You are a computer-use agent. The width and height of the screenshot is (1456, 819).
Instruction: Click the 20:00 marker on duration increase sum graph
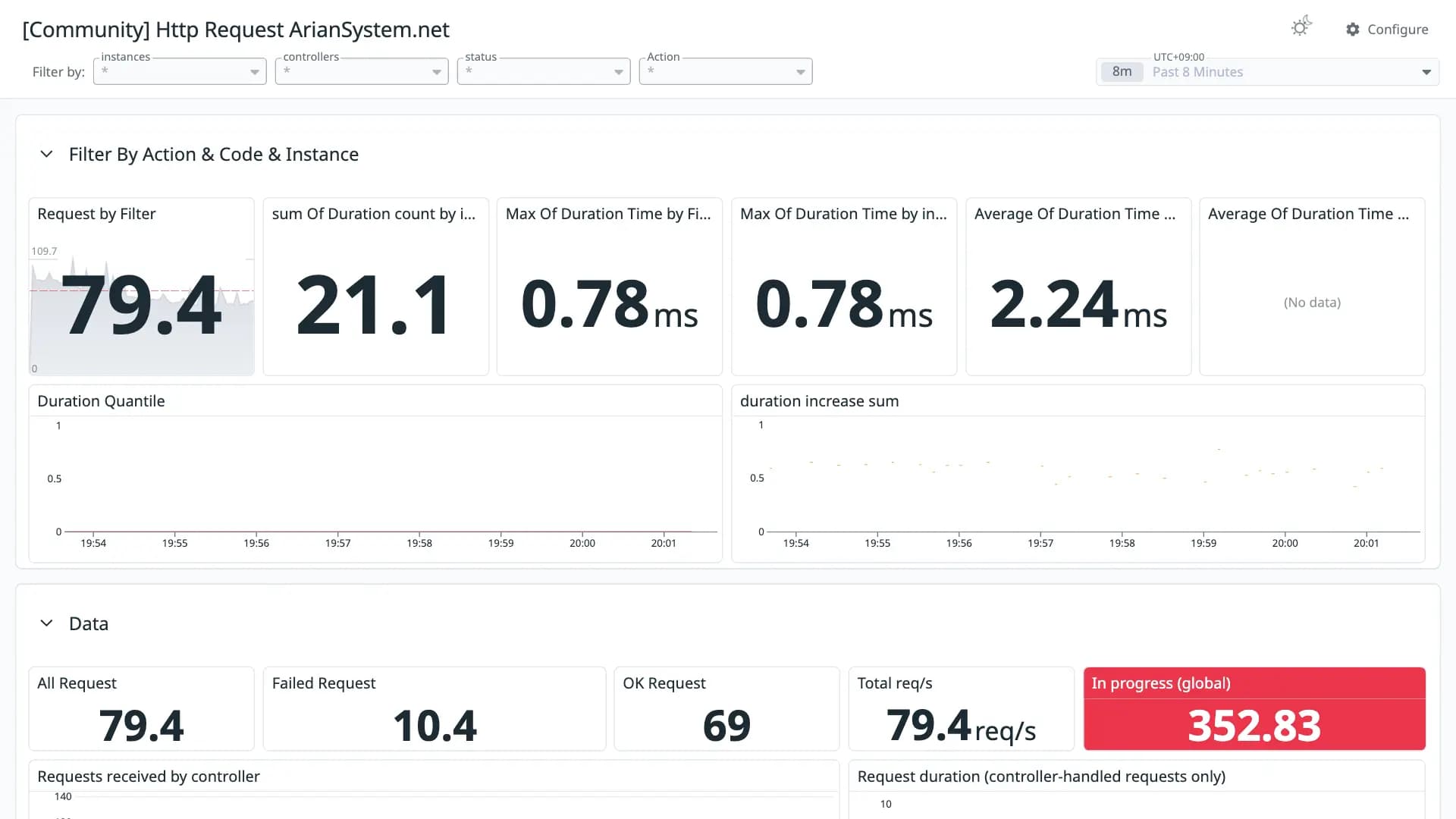[x=1285, y=543]
